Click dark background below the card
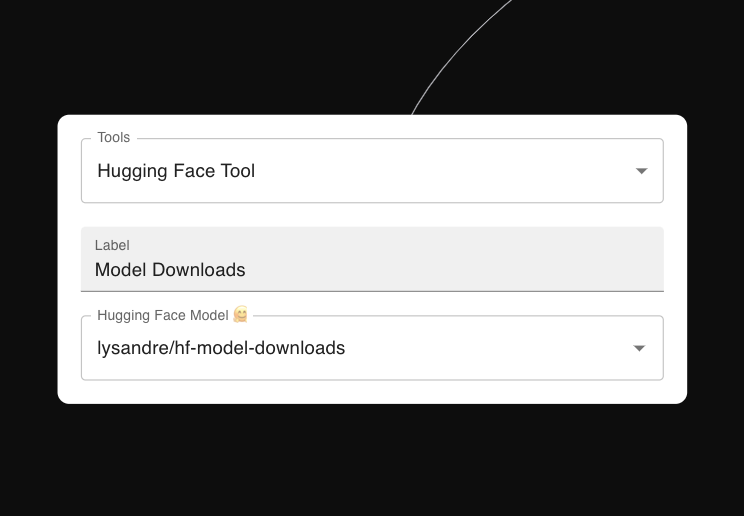Screen dimensions: 744x516 [x=371, y=460]
